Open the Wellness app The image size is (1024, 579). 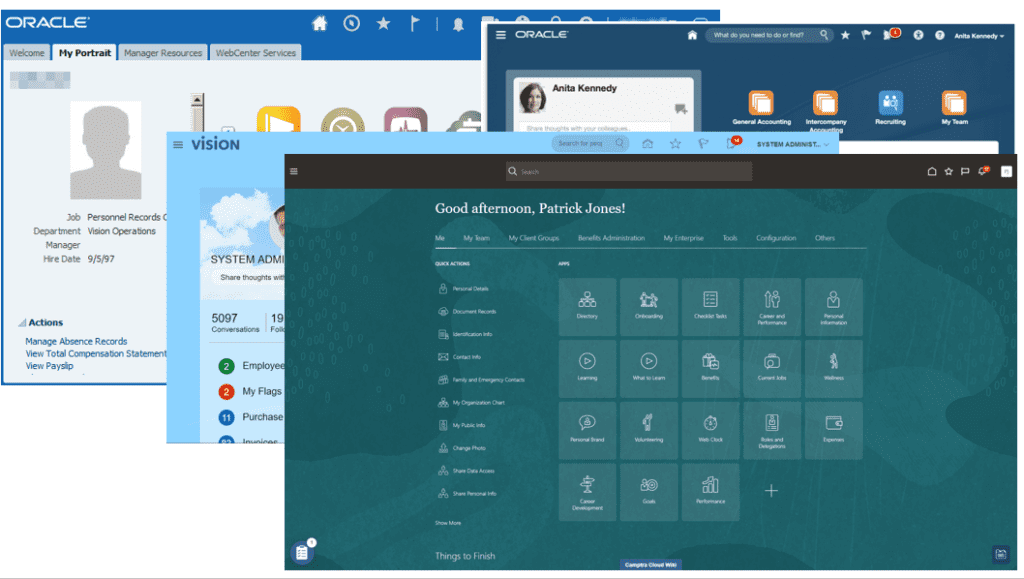tap(834, 369)
